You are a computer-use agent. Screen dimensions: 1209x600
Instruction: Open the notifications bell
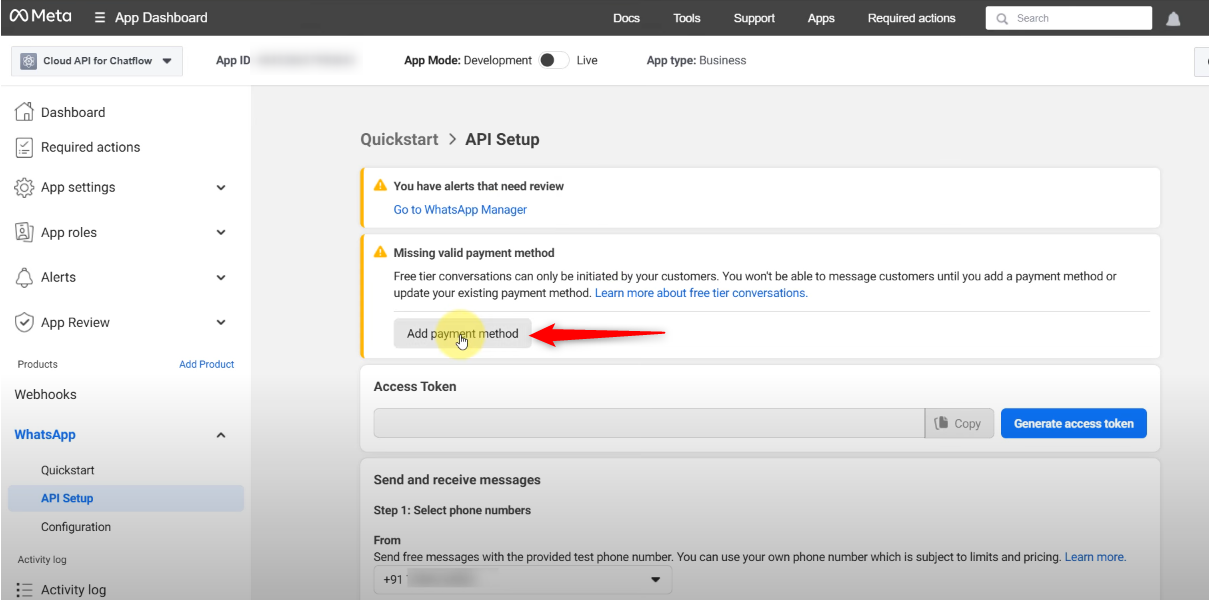click(1174, 19)
